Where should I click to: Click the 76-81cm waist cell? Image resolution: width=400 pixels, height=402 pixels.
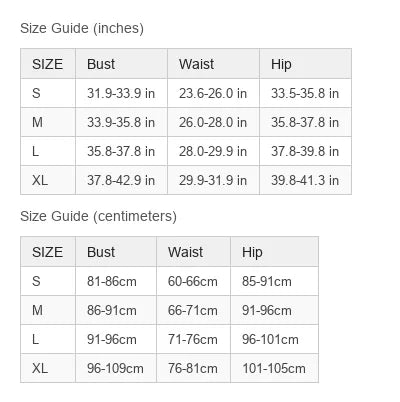pyautogui.click(x=193, y=368)
